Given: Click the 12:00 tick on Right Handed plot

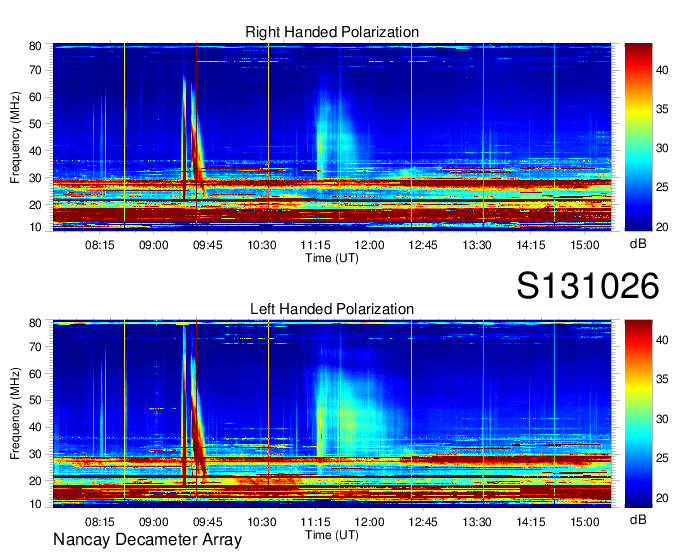Looking at the screenshot, I should click(x=369, y=245).
